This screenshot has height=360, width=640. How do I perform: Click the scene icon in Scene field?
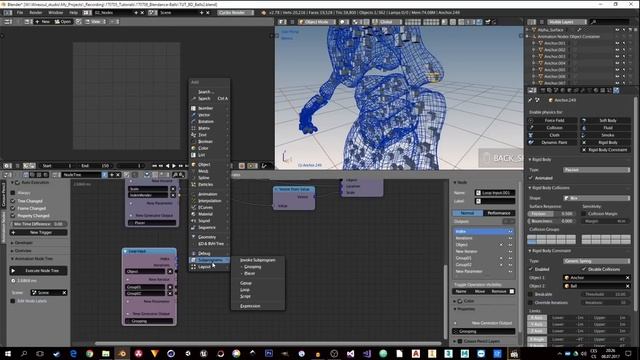35,293
